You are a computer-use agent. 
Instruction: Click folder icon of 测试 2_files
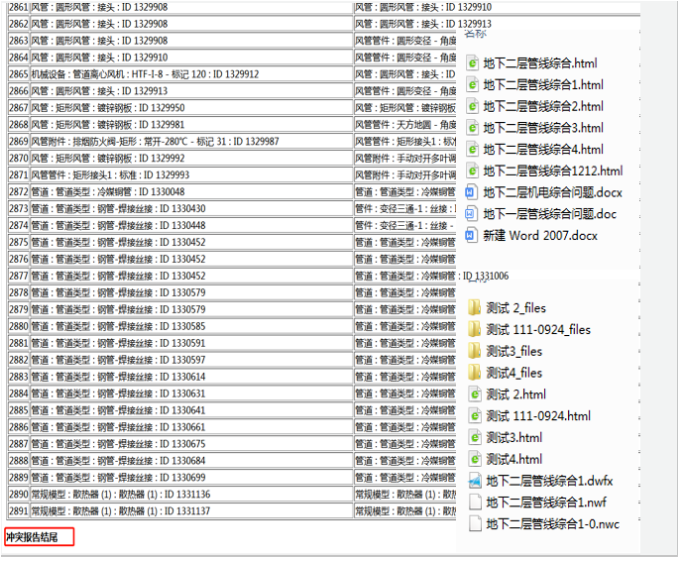coord(474,308)
